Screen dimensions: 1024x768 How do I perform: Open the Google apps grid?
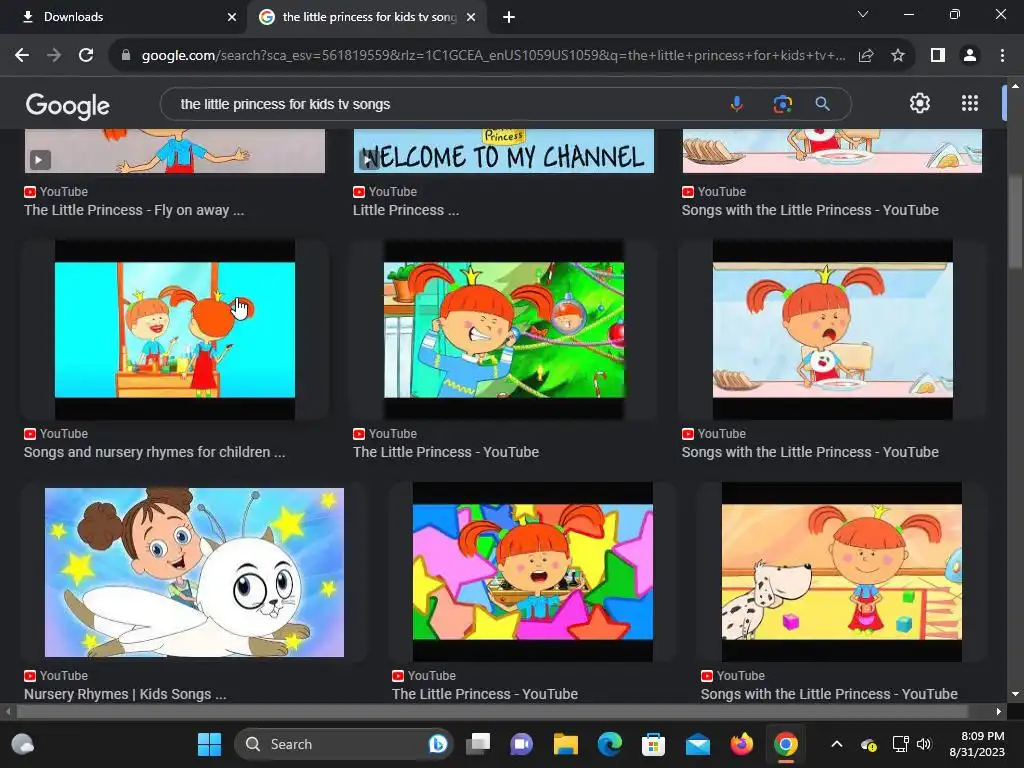(x=970, y=103)
